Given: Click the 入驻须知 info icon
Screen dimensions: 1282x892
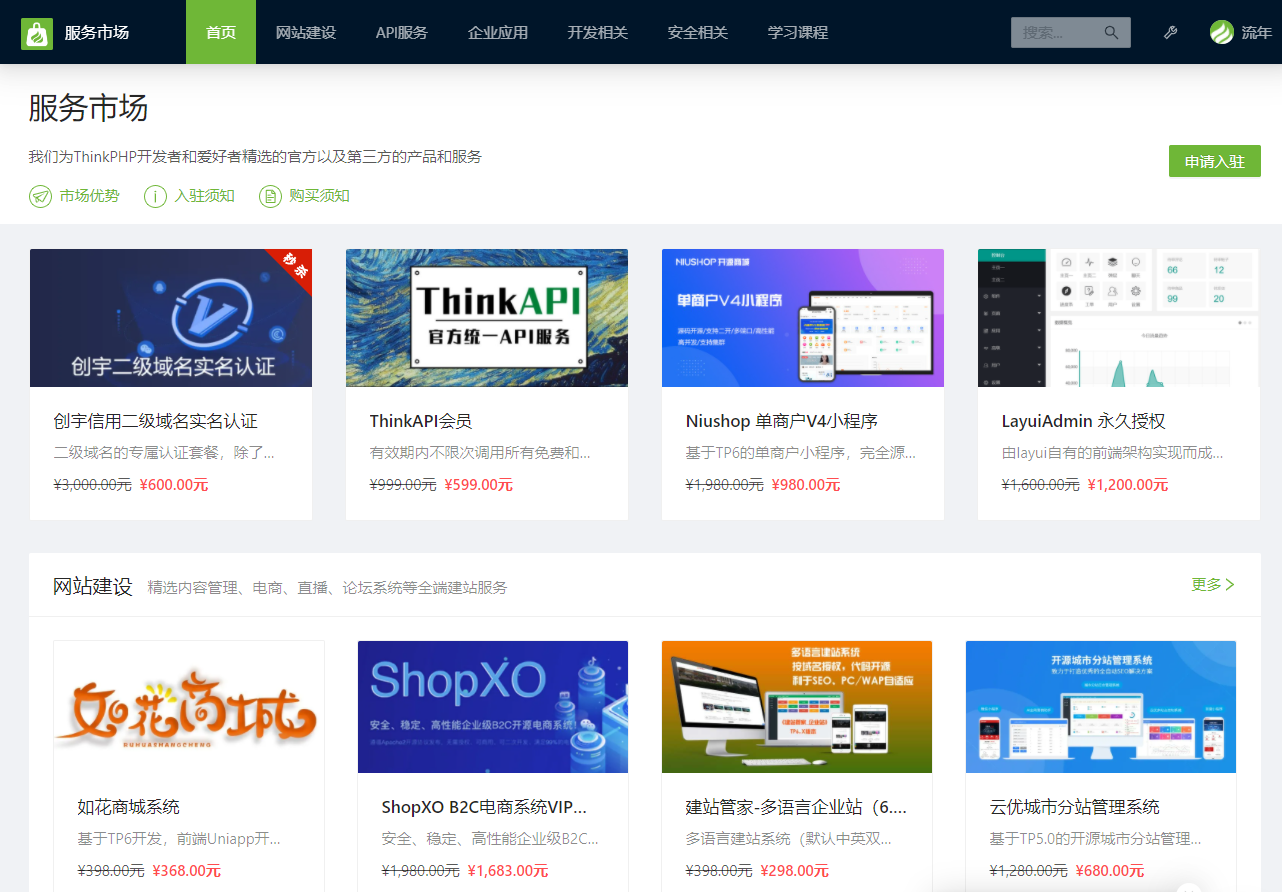Looking at the screenshot, I should (x=155, y=196).
